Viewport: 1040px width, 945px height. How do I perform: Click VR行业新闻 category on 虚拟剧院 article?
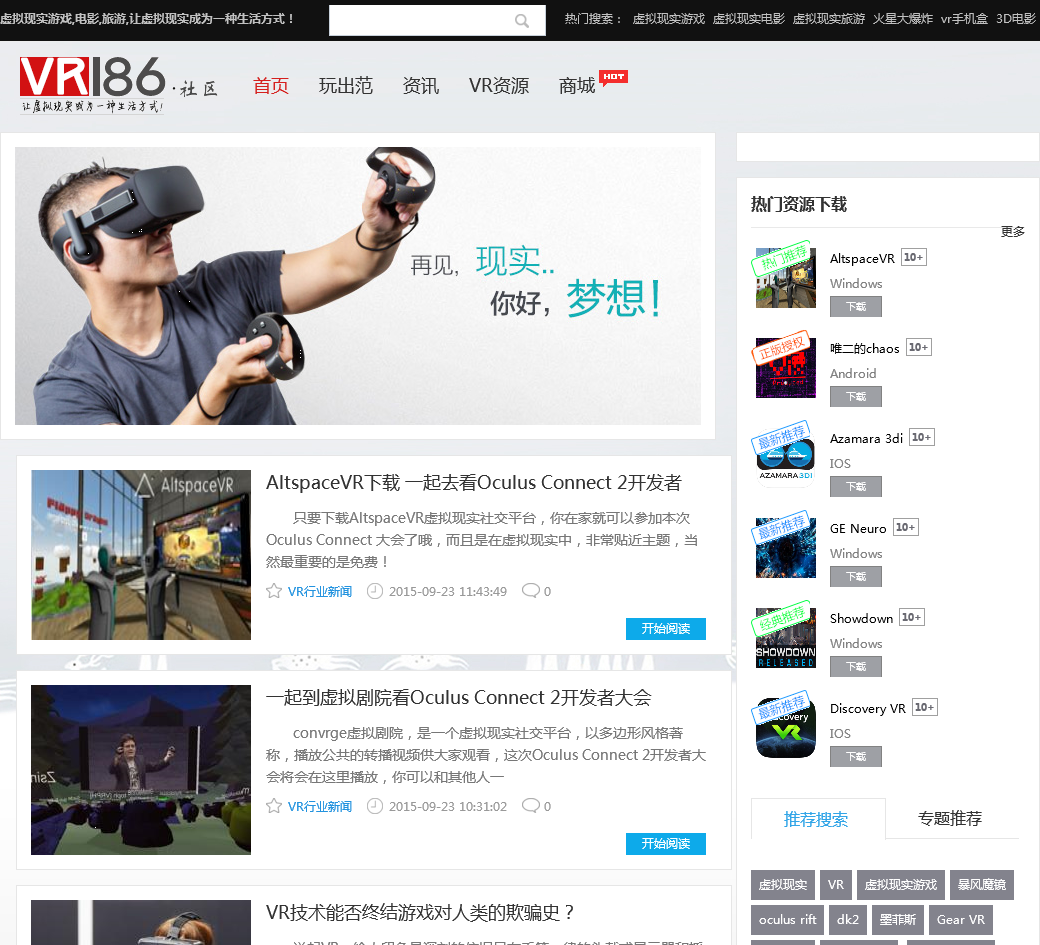[x=320, y=806]
